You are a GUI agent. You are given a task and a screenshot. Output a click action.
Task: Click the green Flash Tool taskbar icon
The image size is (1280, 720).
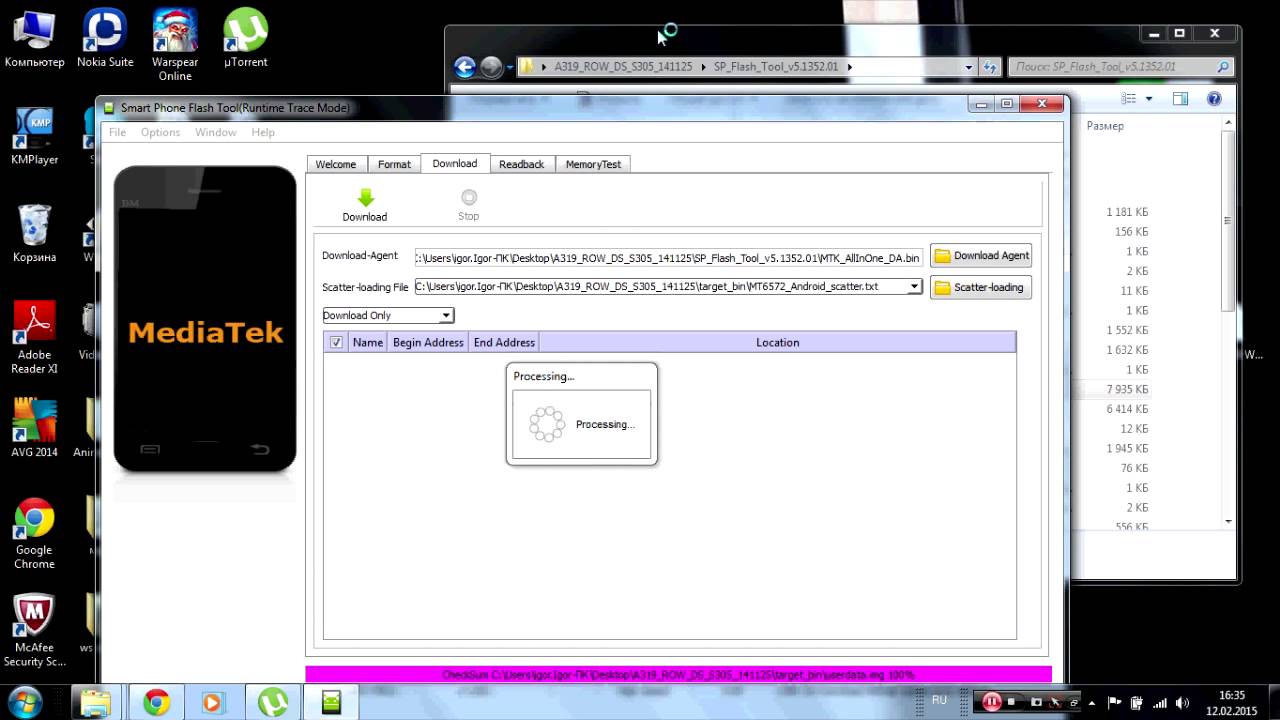(x=331, y=703)
